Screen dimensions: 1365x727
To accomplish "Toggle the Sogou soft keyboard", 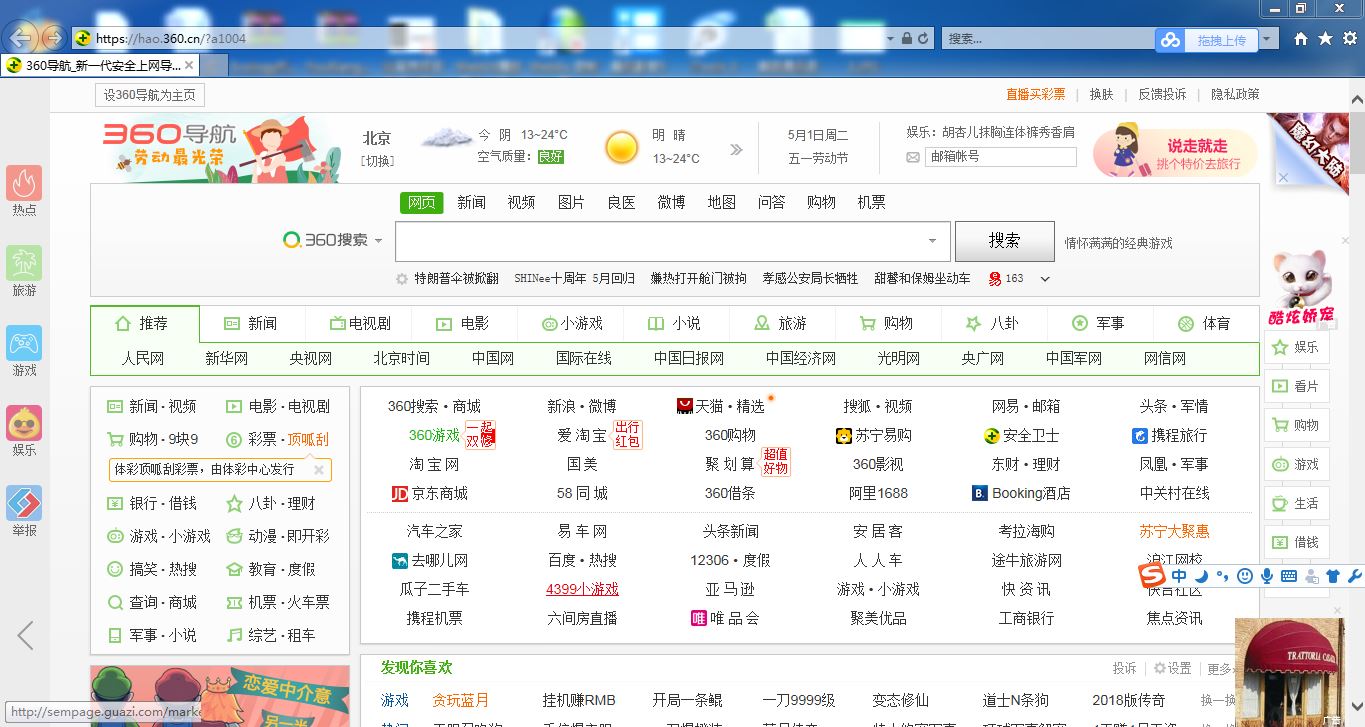I will [x=1290, y=577].
